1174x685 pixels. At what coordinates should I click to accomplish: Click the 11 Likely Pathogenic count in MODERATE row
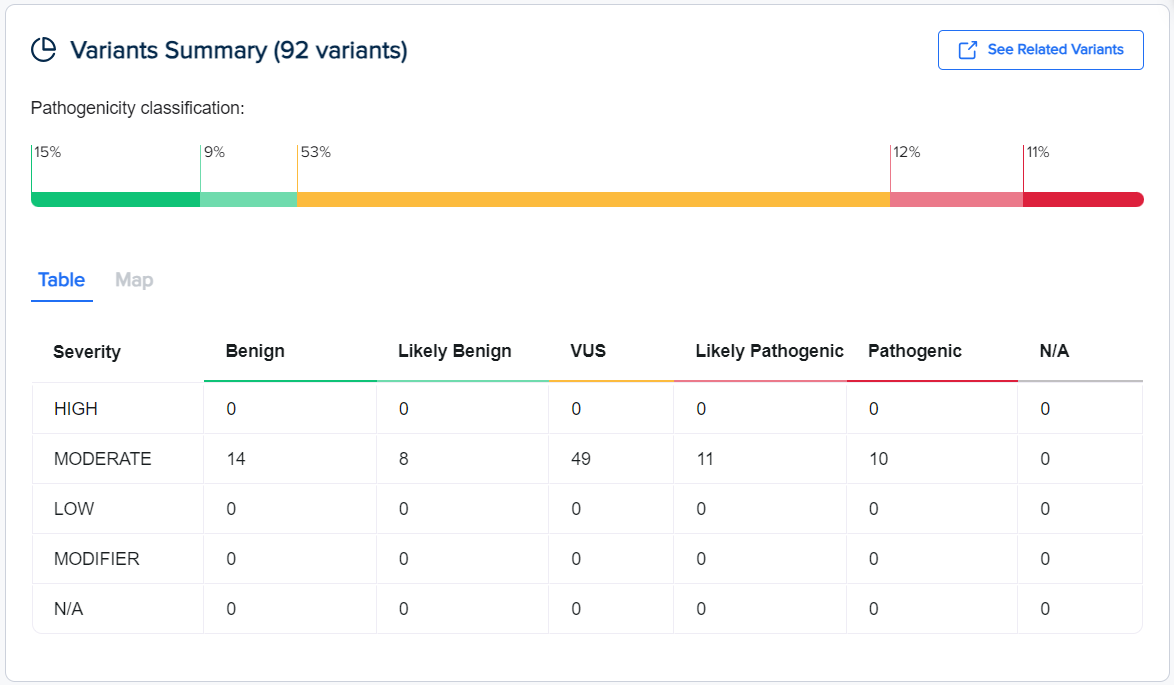pyautogui.click(x=705, y=459)
